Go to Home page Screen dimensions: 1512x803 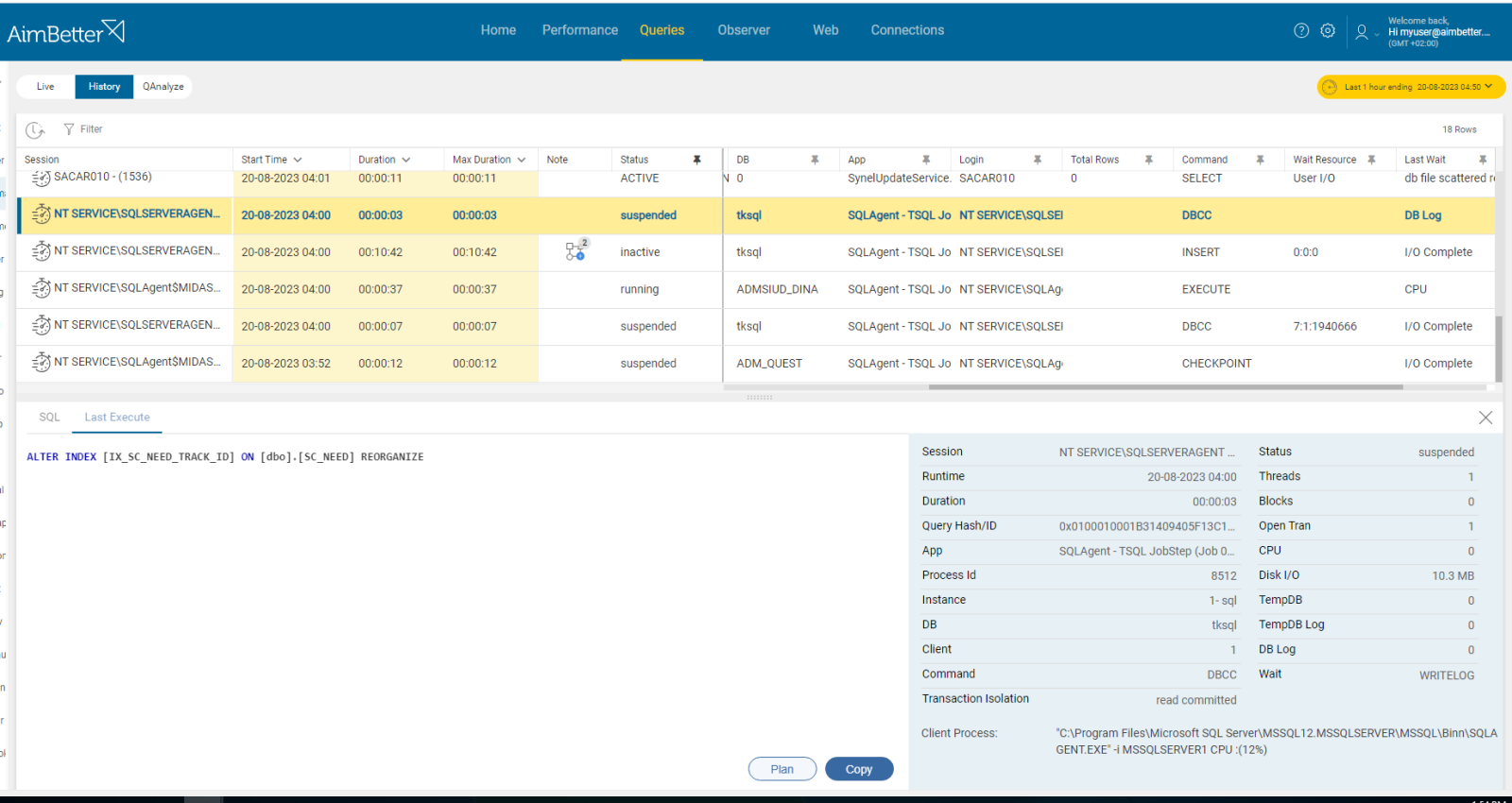click(498, 30)
